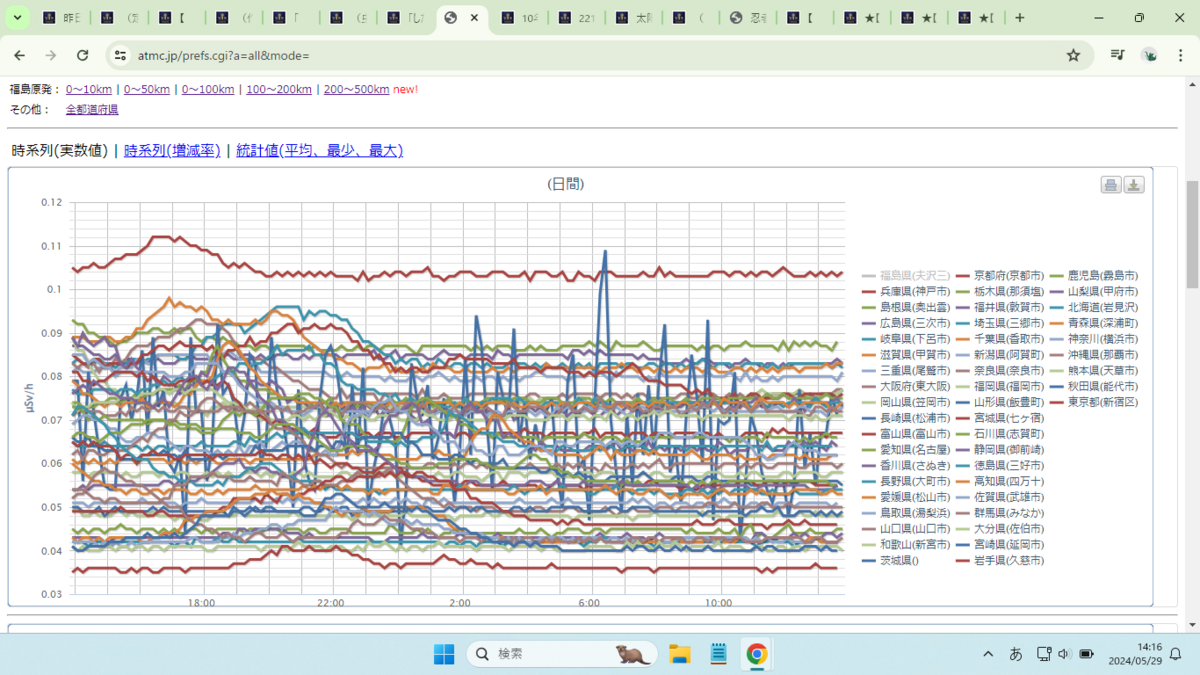Open the Windows Start menu
The width and height of the screenshot is (1200, 675).
tap(444, 654)
